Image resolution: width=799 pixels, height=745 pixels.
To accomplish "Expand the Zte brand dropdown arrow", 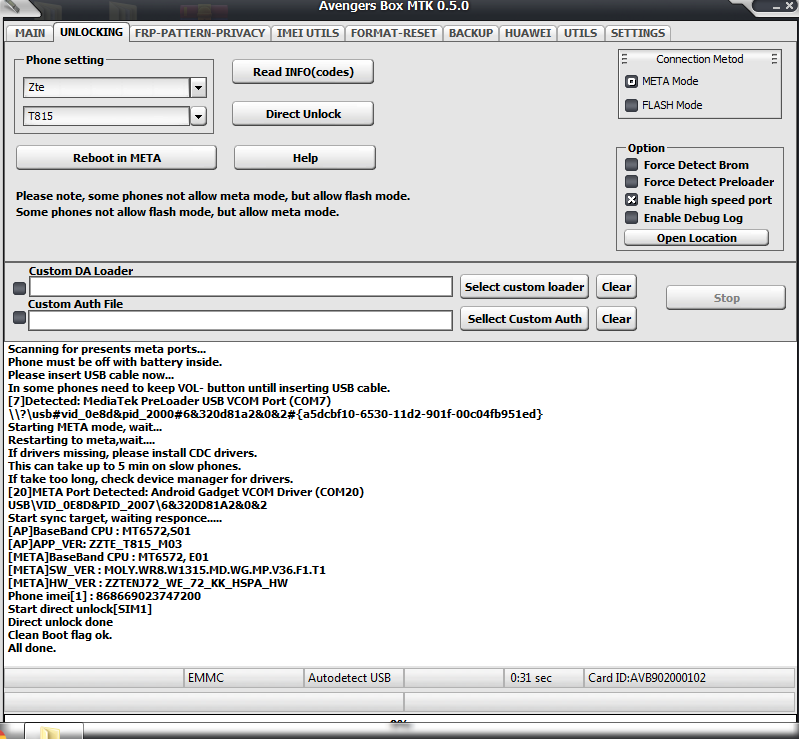I will coord(198,88).
